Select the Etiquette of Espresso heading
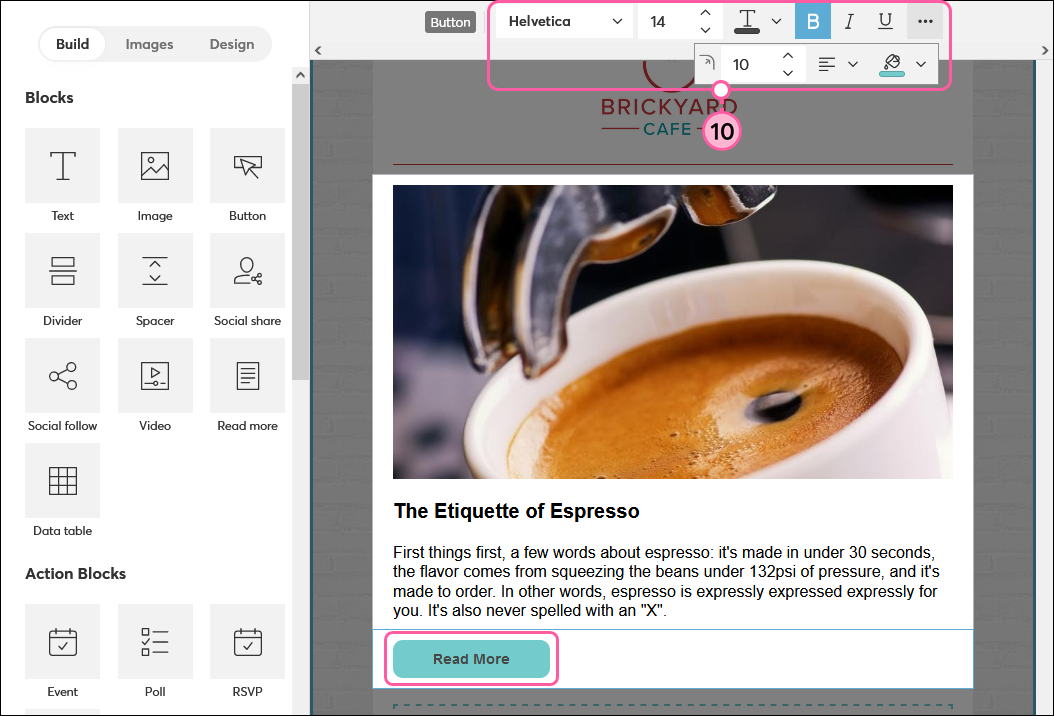Viewport: 1054px width, 716px height. [516, 511]
